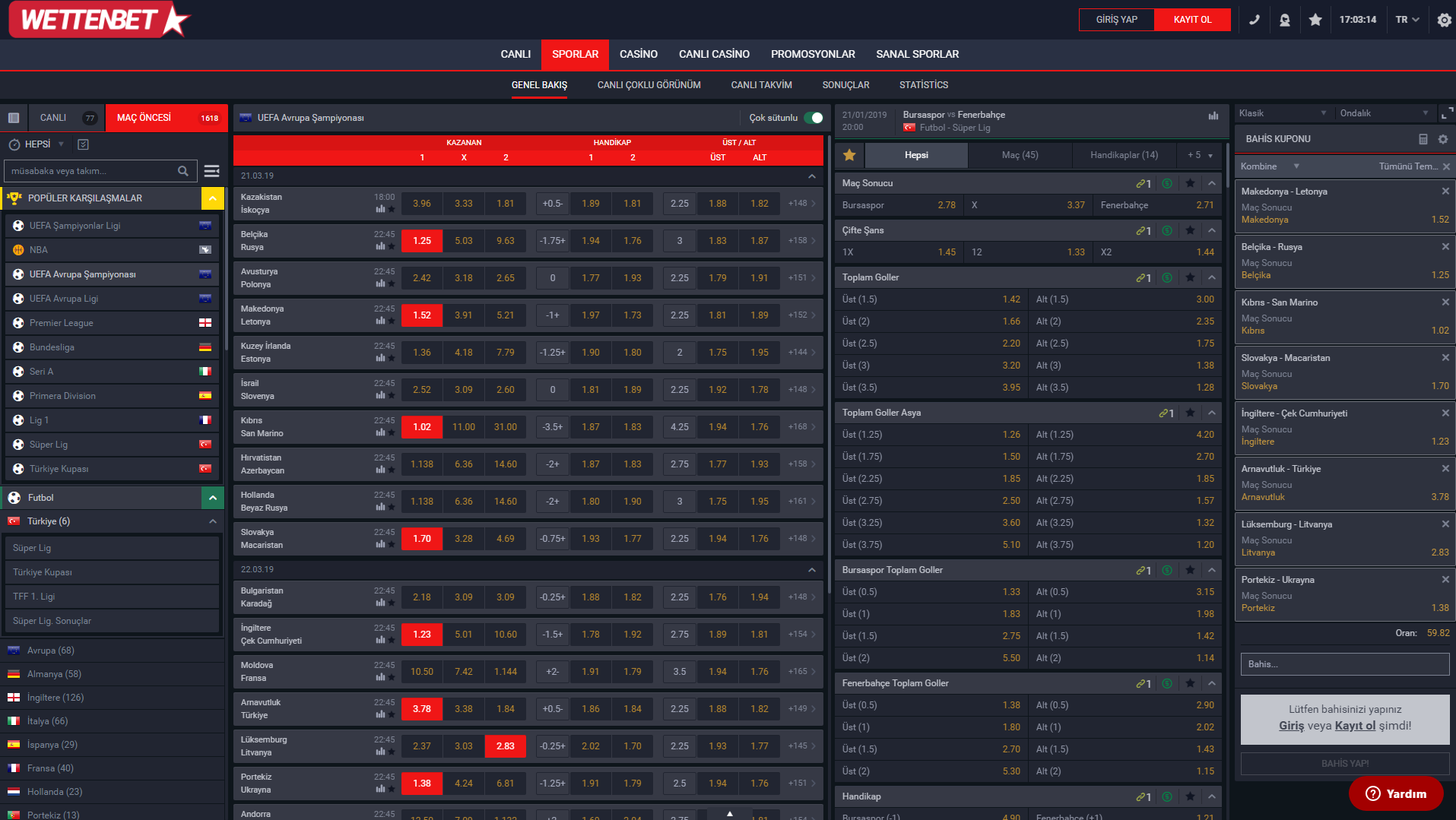Click the phone contact icon in header
Screen dimensions: 1456x820
(1255, 20)
